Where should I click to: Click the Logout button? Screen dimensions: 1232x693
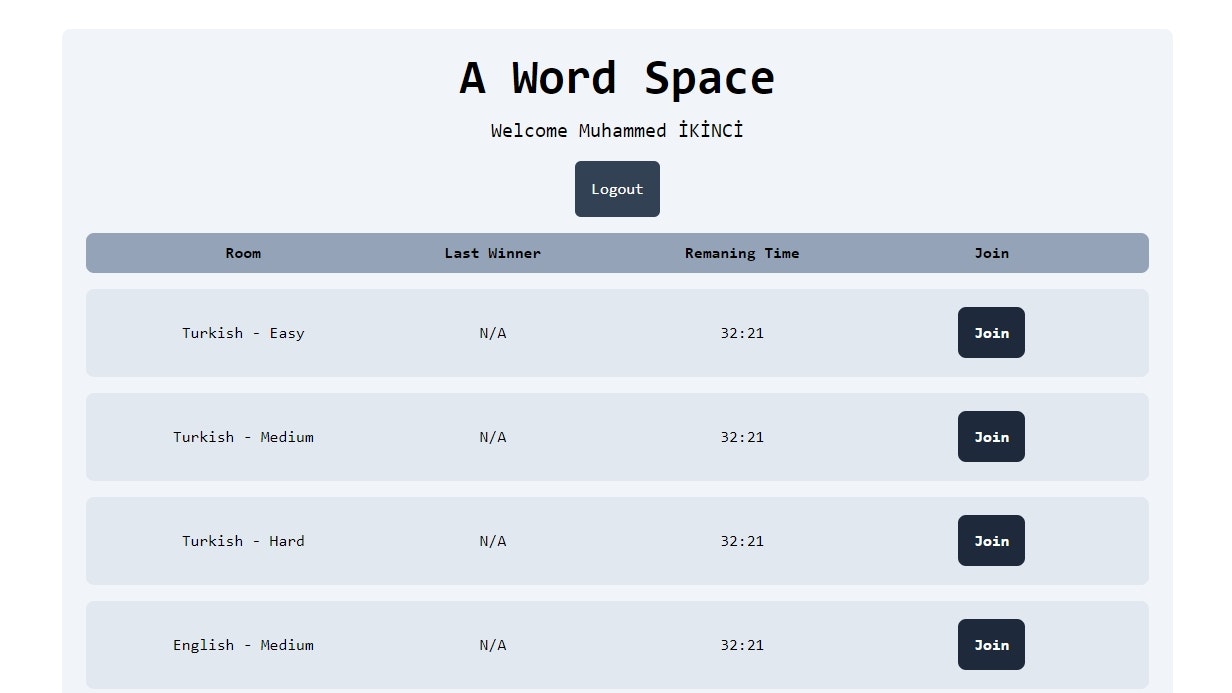[x=617, y=189]
